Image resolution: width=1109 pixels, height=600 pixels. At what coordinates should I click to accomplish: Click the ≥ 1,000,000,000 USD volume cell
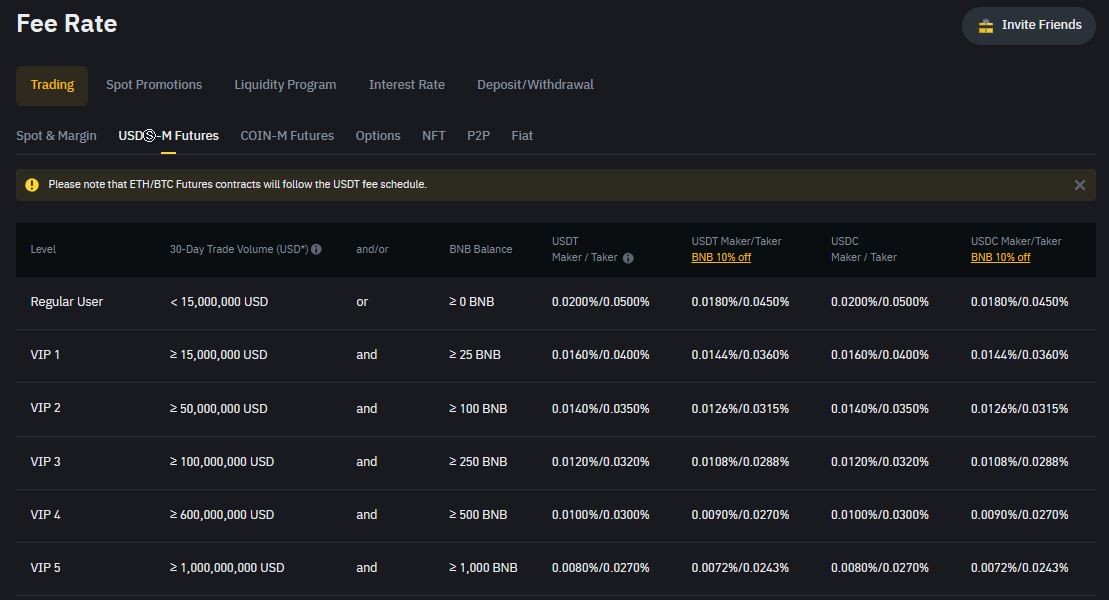[227, 568]
